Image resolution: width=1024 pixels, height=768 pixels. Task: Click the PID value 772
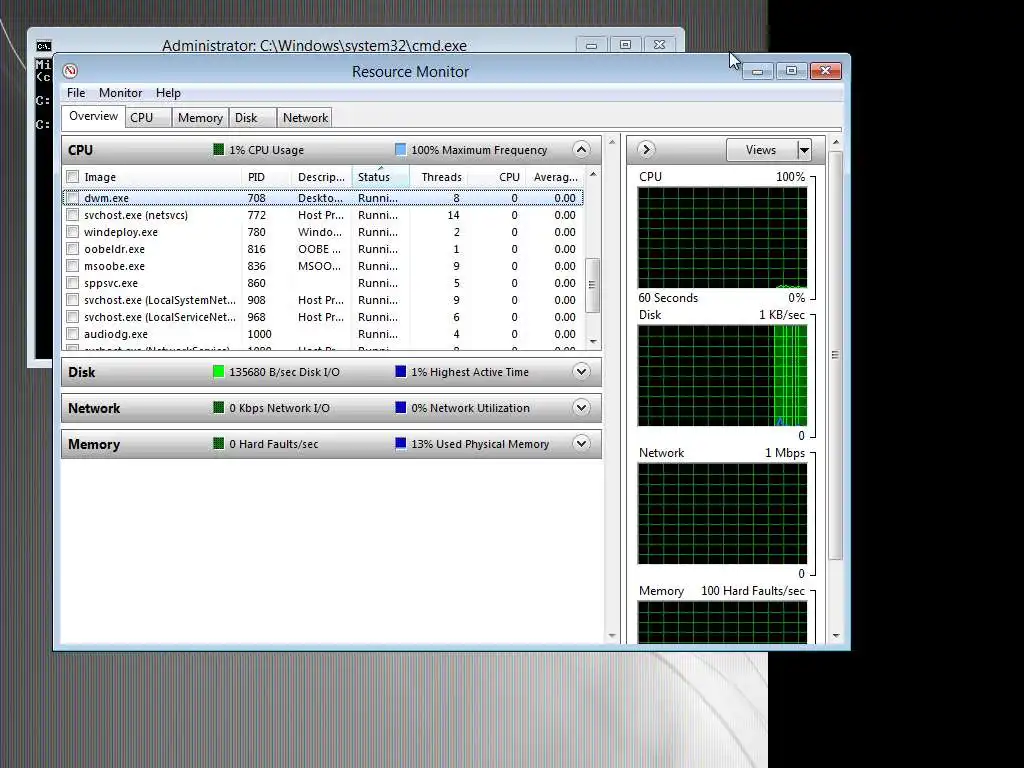(x=257, y=215)
